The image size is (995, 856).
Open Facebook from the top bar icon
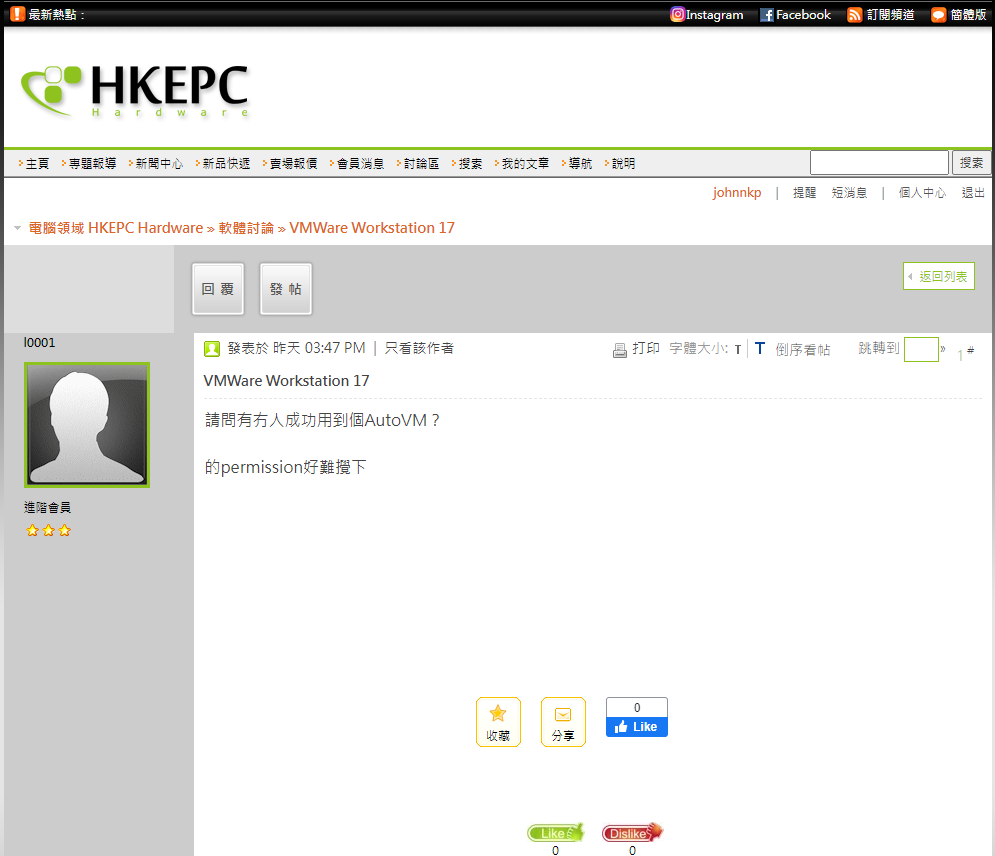coord(766,14)
